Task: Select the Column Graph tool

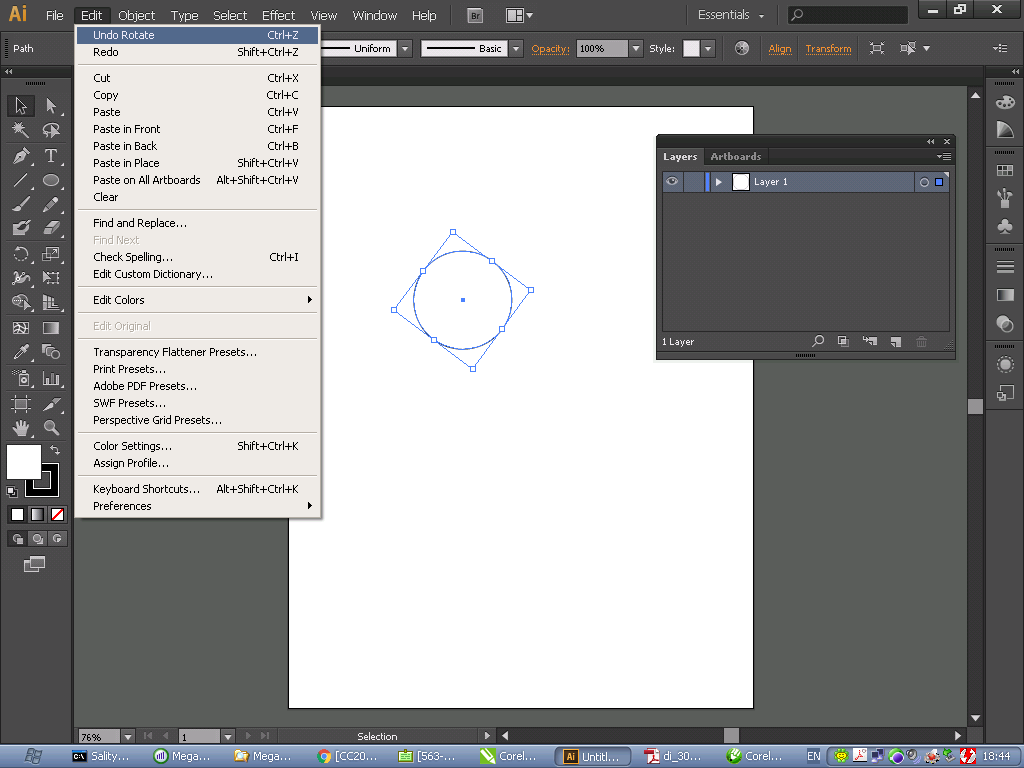Action: [51, 378]
